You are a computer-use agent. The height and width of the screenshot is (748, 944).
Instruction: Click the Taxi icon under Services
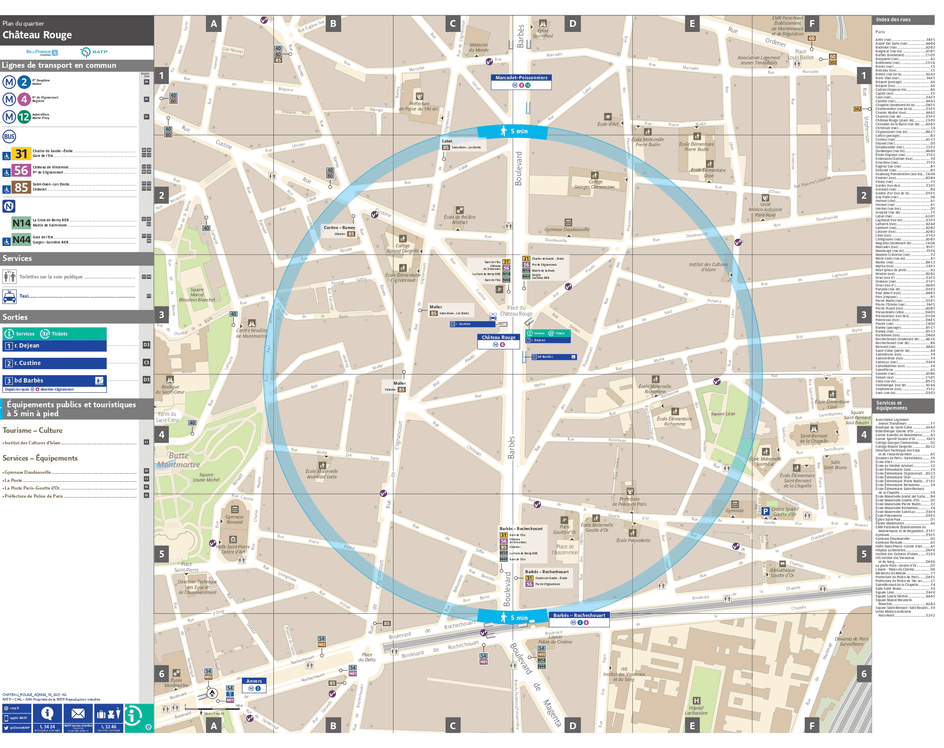coord(9,296)
